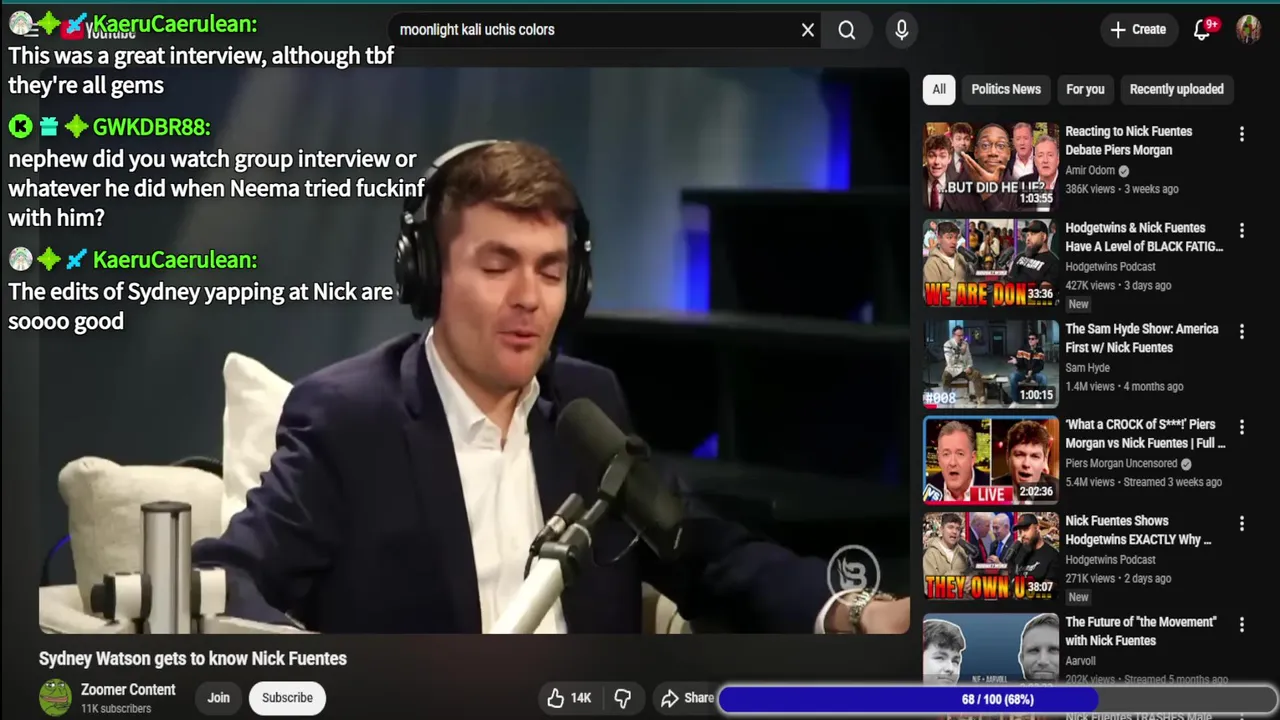Open thumbnail of Reacting to Nick Fuentes Debate
This screenshot has width=1280, height=720.
click(x=991, y=166)
